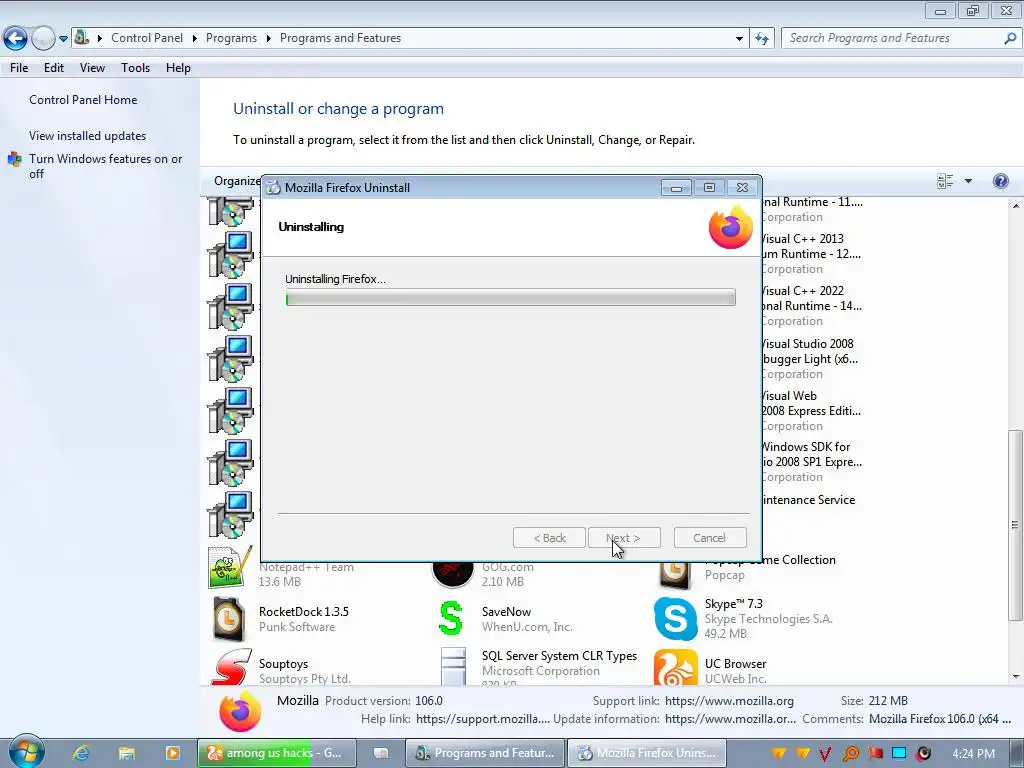The width and height of the screenshot is (1024, 768).
Task: Open the File menu
Action: coord(19,68)
